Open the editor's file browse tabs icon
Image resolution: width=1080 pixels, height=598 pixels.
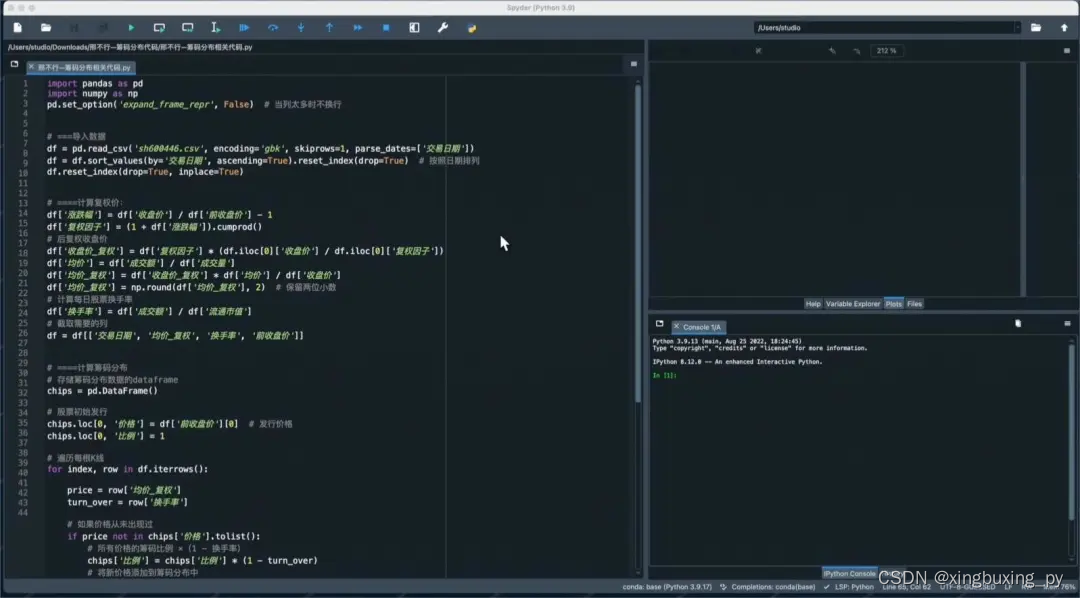14,64
